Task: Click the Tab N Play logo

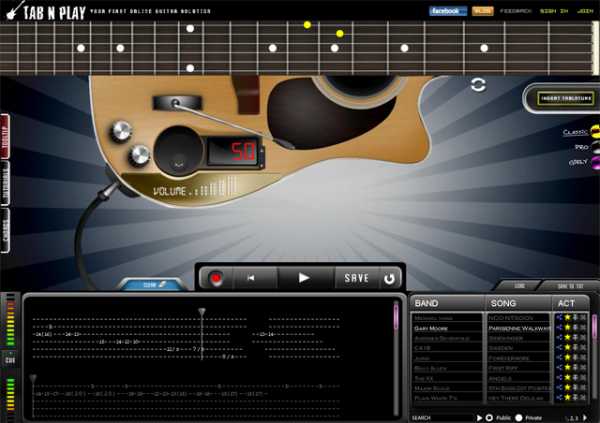Action: point(47,11)
